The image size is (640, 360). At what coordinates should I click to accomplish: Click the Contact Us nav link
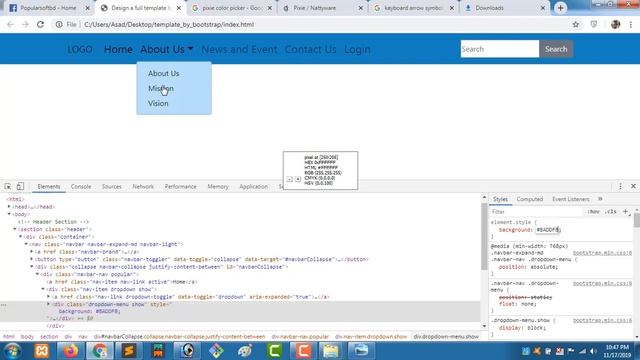[x=311, y=49]
